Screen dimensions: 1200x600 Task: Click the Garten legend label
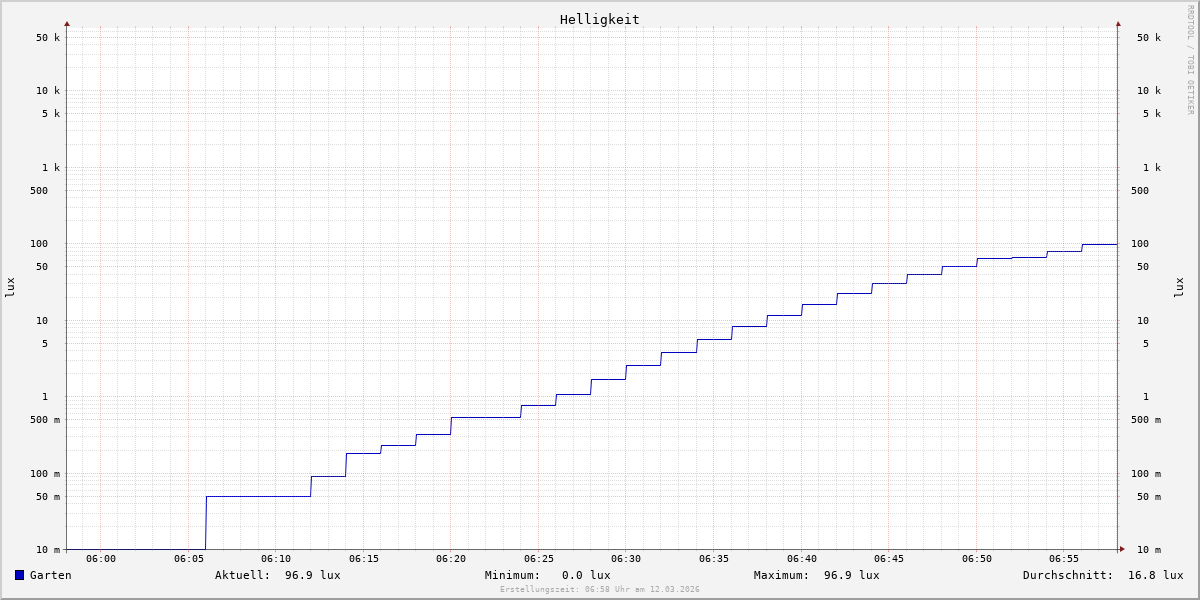point(50,575)
